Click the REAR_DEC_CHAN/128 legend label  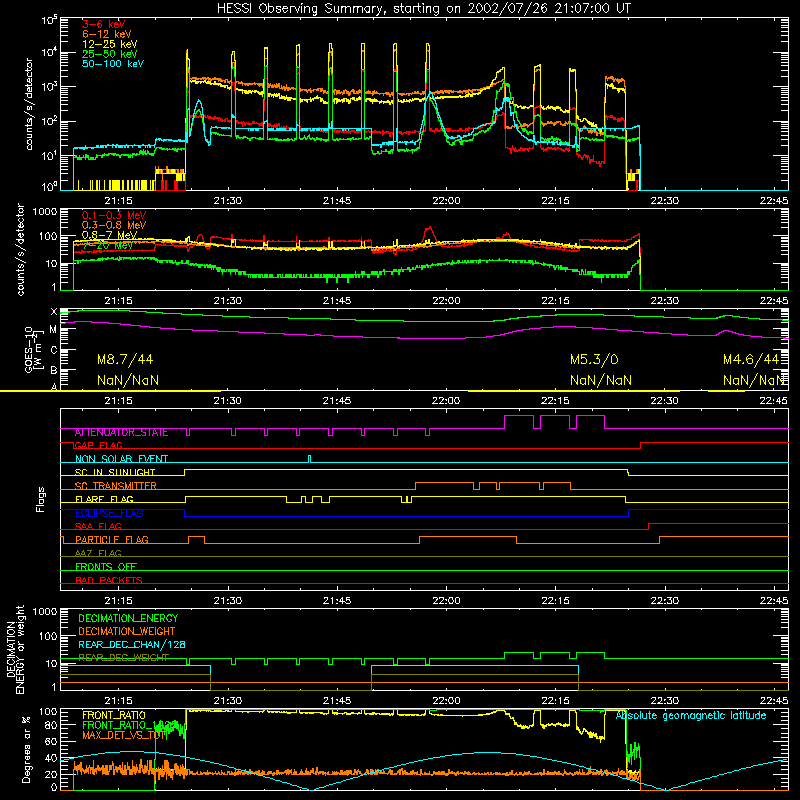tap(132, 645)
